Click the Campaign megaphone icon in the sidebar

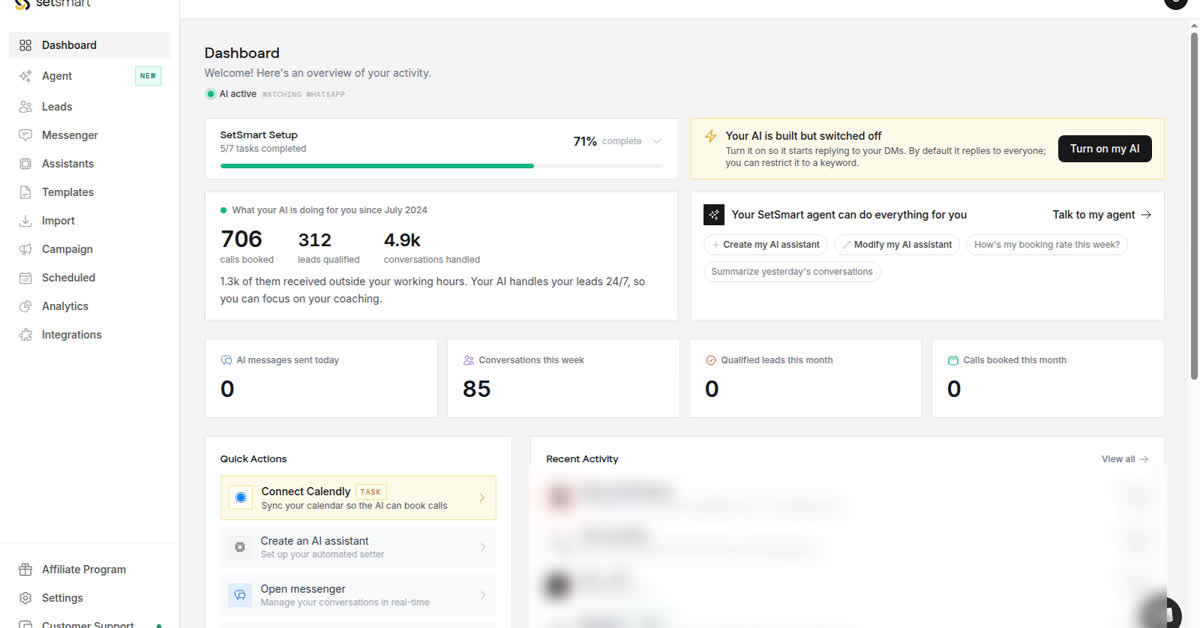point(25,249)
